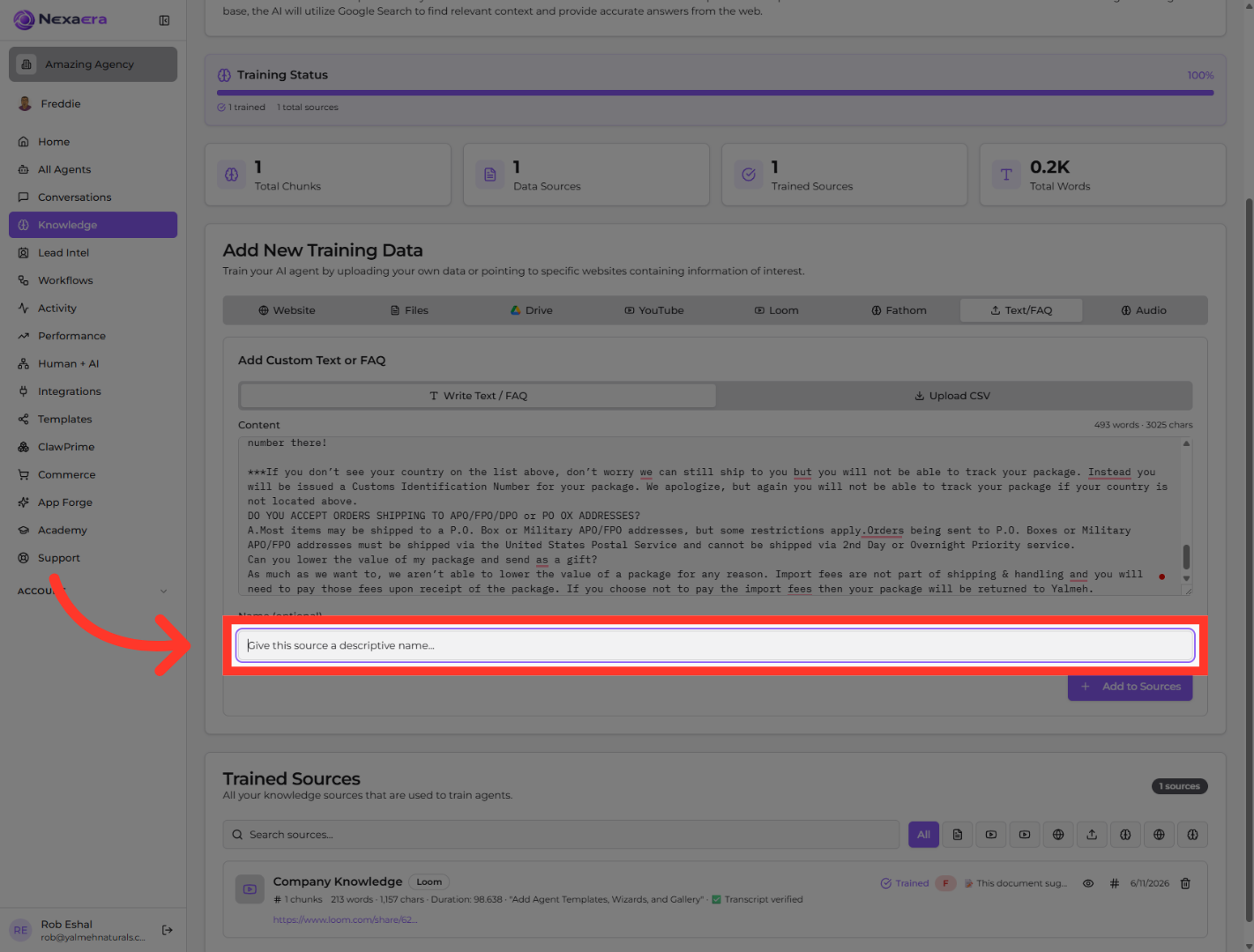Filter sources by the upload icon

tap(1092, 835)
